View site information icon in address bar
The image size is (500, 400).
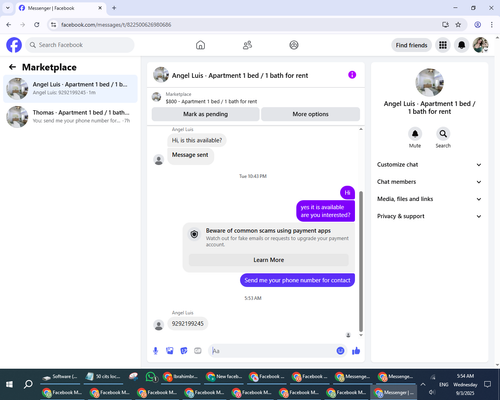pyautogui.click(x=53, y=25)
